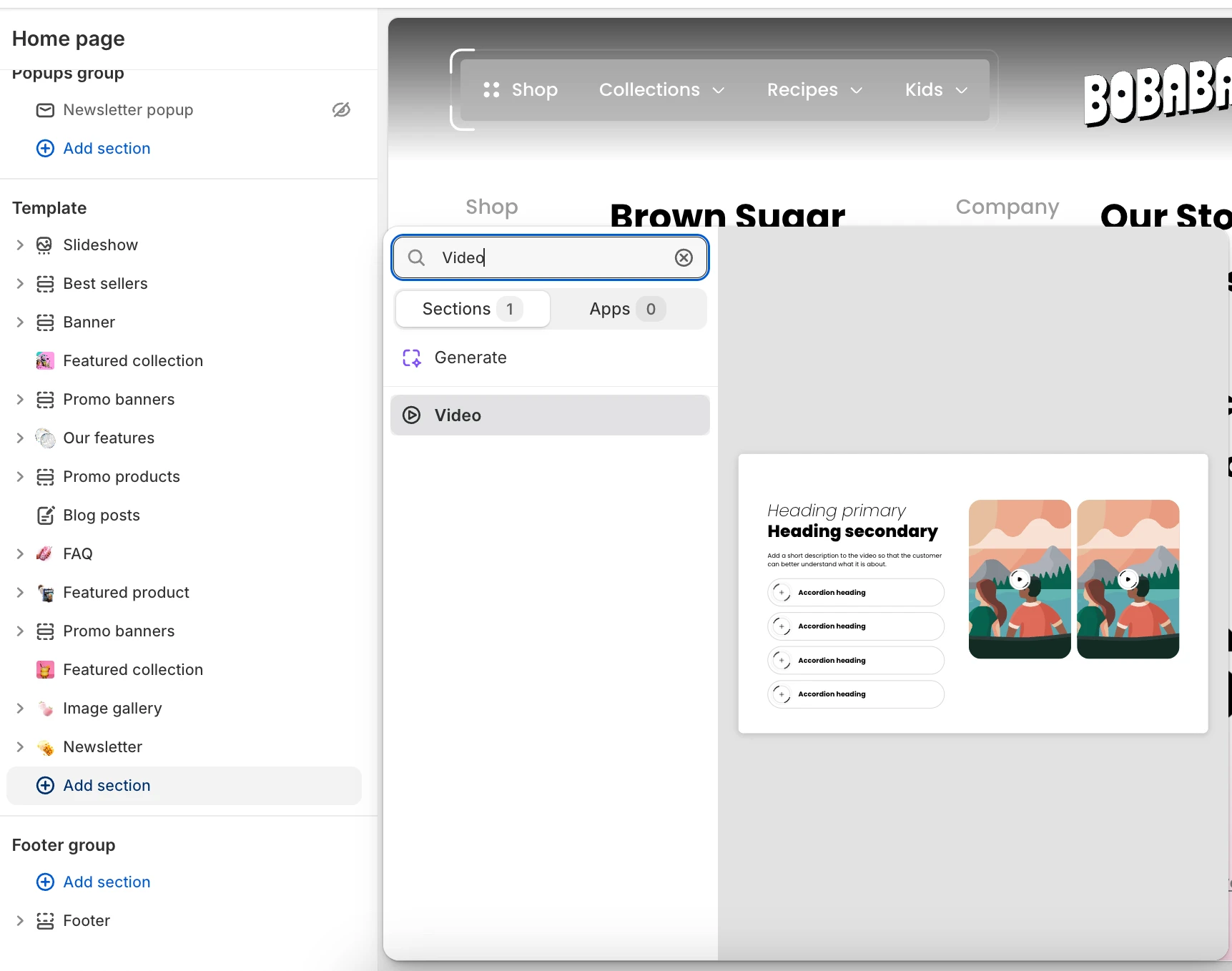
Task: Click plus icon of Footer group Add section
Action: point(45,882)
